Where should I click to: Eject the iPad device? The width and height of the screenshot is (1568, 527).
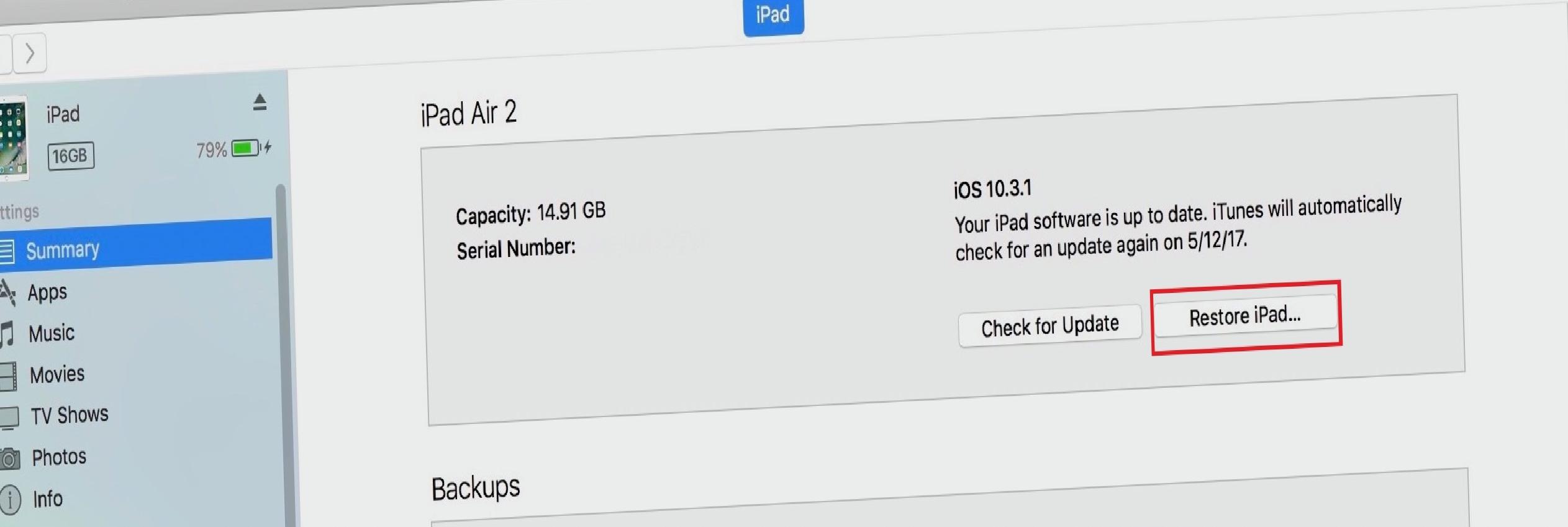click(x=260, y=102)
